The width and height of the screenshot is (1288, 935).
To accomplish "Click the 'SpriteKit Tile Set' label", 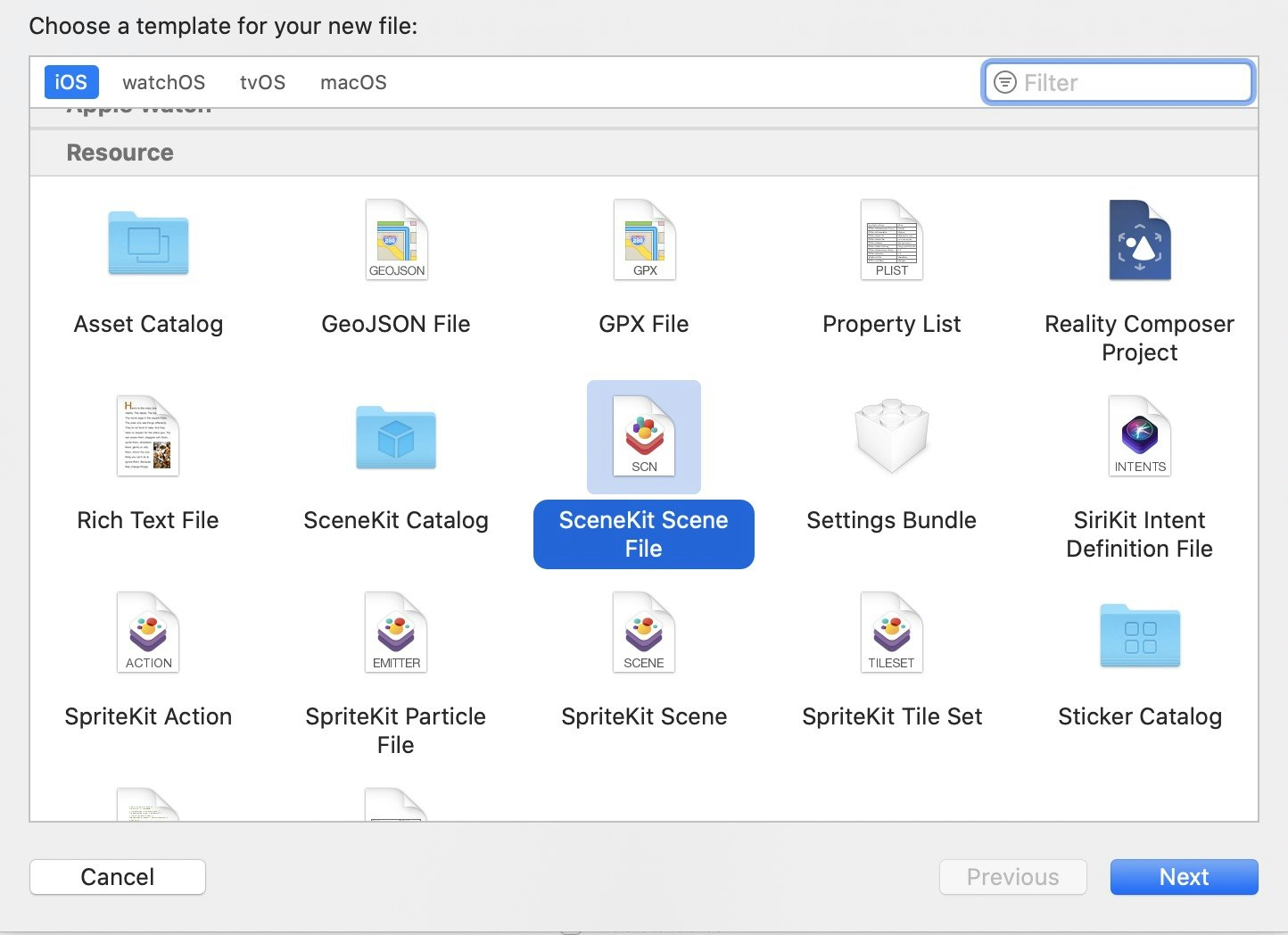I will (x=892, y=716).
